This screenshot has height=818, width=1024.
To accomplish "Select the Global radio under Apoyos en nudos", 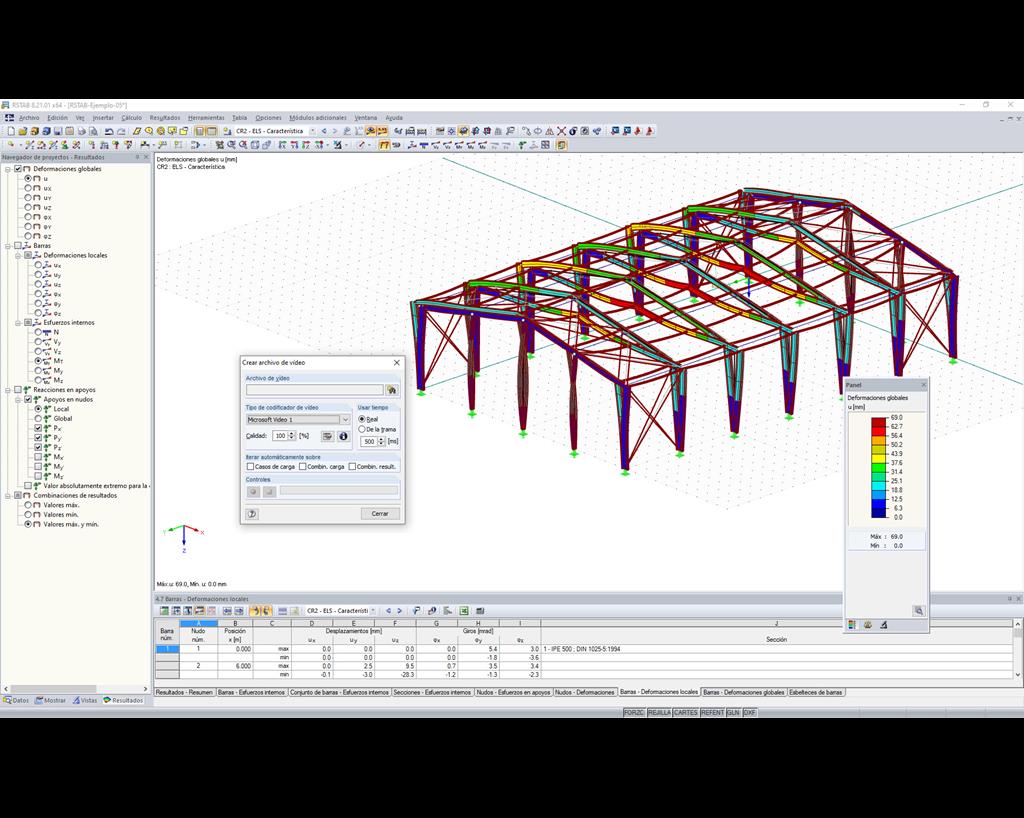I will [x=38, y=418].
